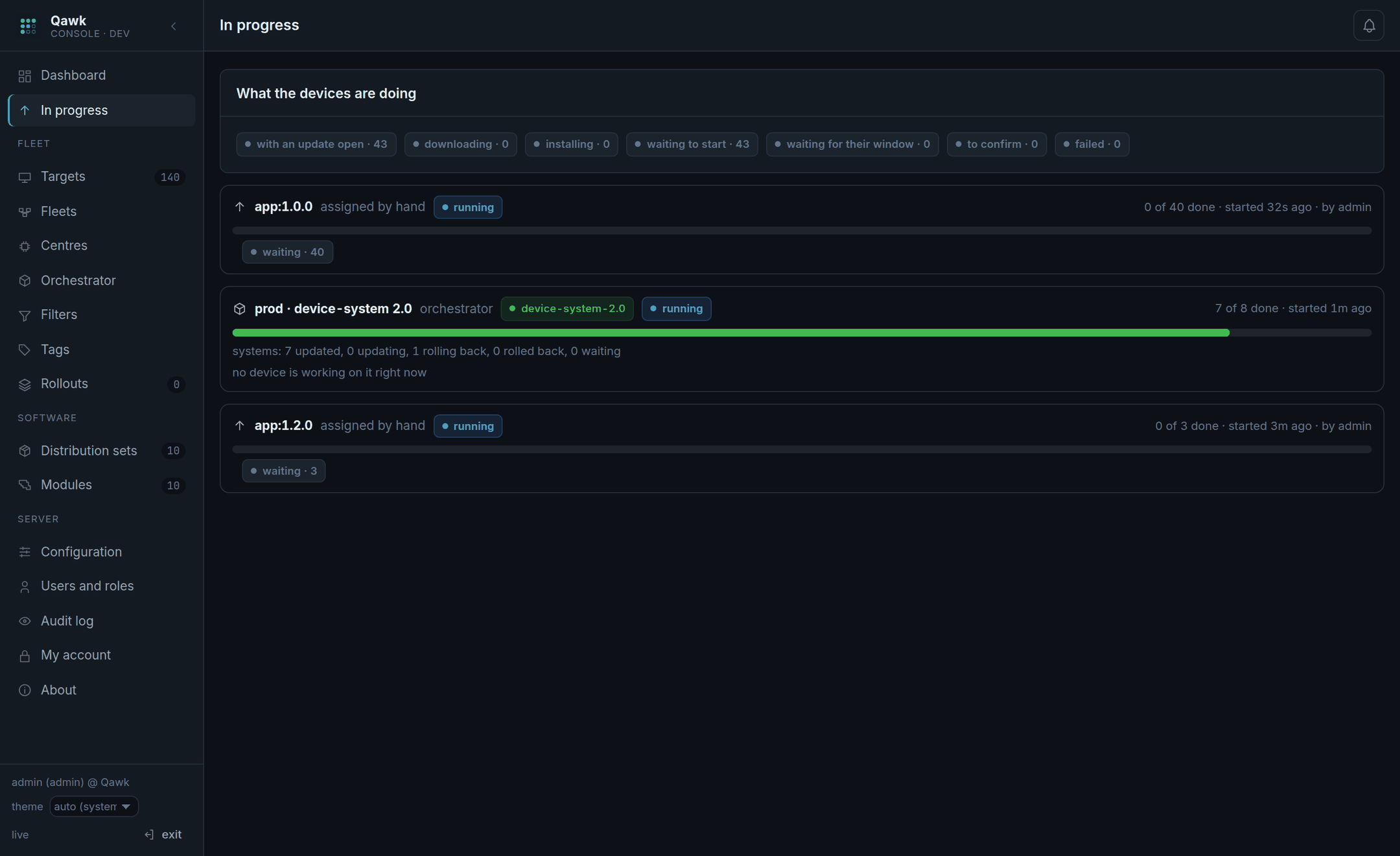Go to the Fleets section
This screenshot has width=1400, height=856.
(x=102, y=211)
